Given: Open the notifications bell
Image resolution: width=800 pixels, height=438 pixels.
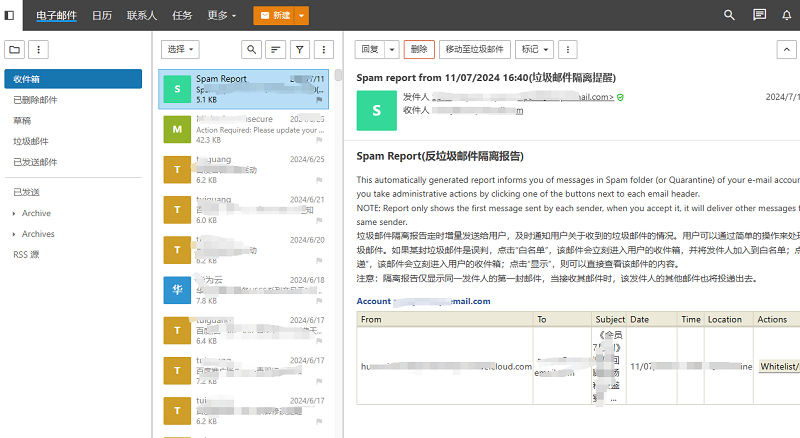Looking at the screenshot, I should [787, 15].
